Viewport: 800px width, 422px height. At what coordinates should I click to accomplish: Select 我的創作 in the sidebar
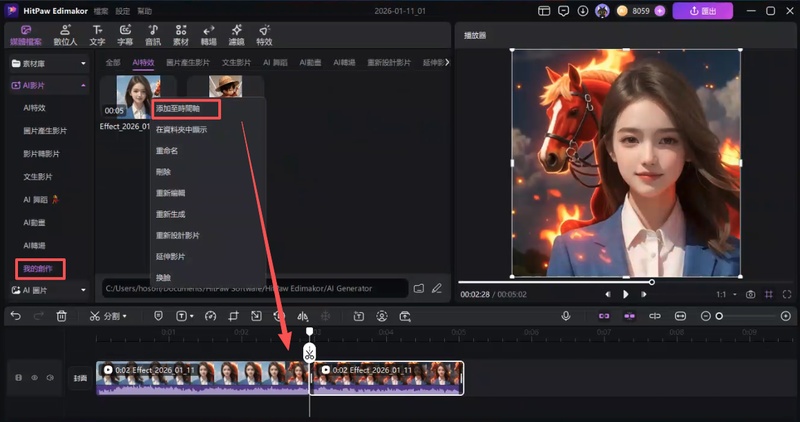[39, 269]
